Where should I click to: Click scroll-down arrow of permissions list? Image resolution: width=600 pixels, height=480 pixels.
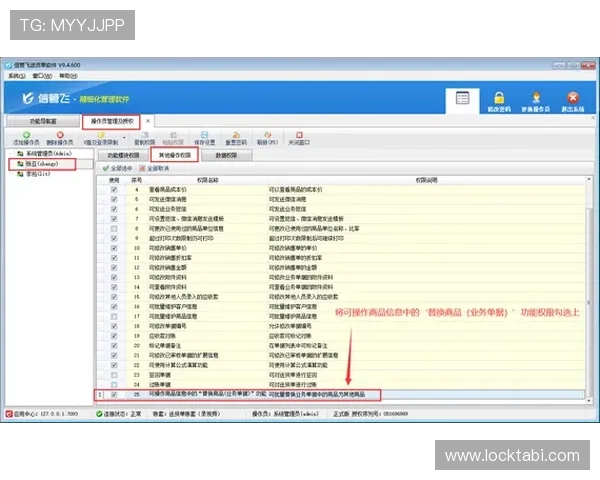589,400
